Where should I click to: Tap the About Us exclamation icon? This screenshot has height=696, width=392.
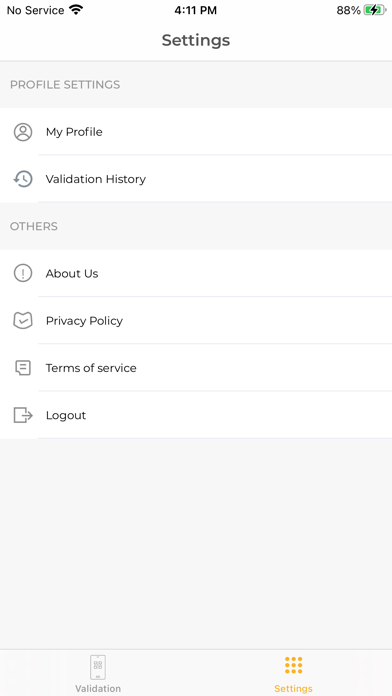click(23, 273)
